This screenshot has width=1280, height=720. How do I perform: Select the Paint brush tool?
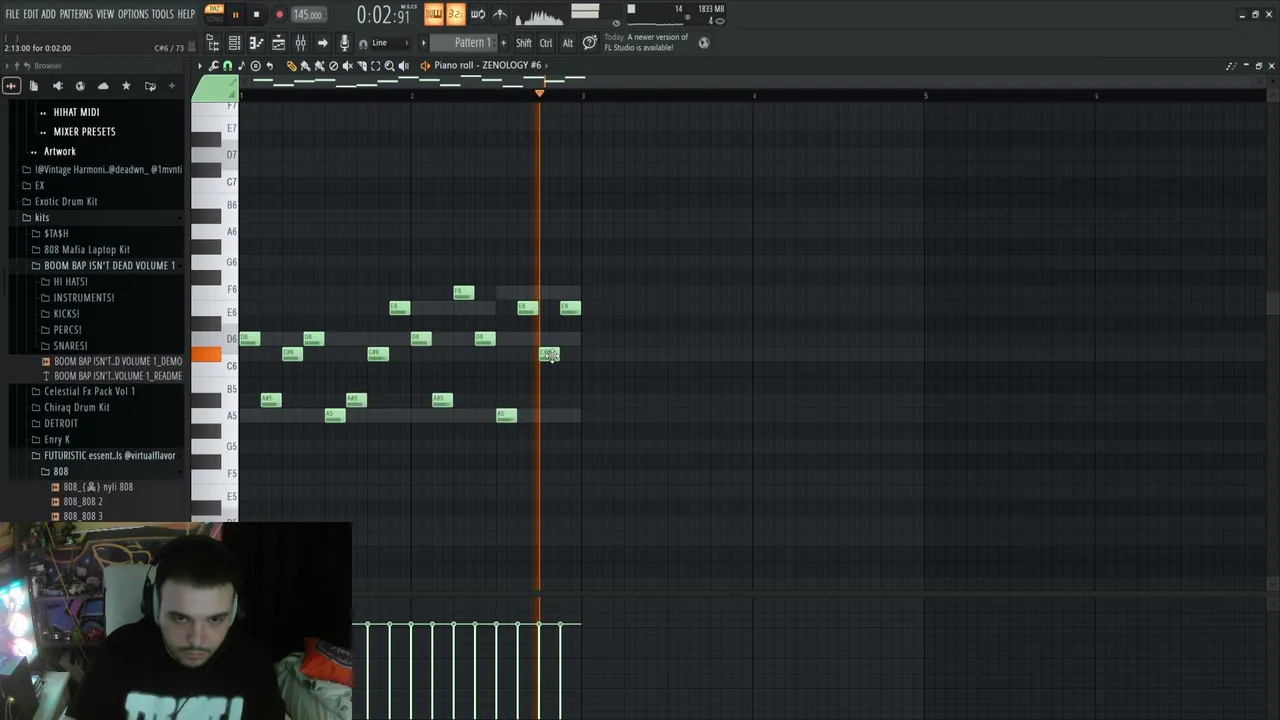click(x=305, y=66)
